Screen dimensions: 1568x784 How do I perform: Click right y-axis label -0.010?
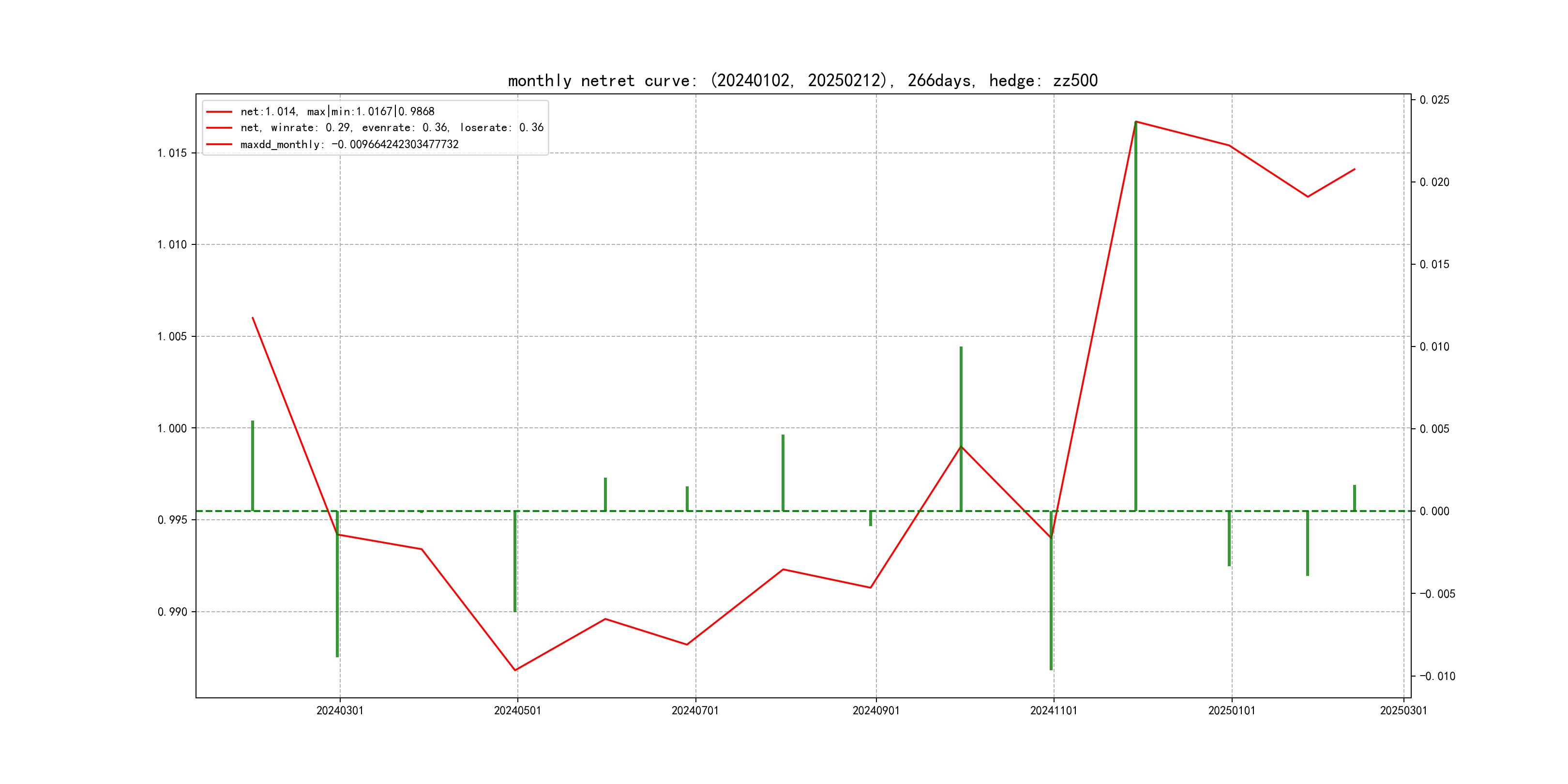pyautogui.click(x=1437, y=676)
